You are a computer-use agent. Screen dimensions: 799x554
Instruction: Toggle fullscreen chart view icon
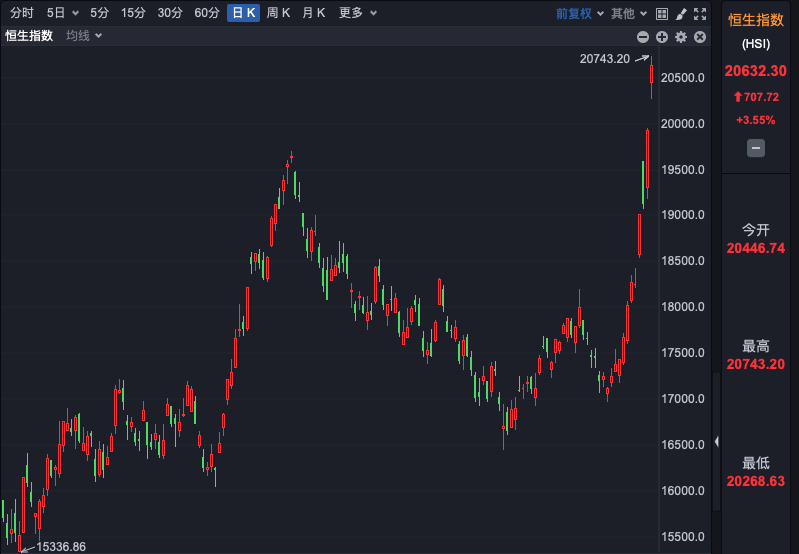[700, 14]
